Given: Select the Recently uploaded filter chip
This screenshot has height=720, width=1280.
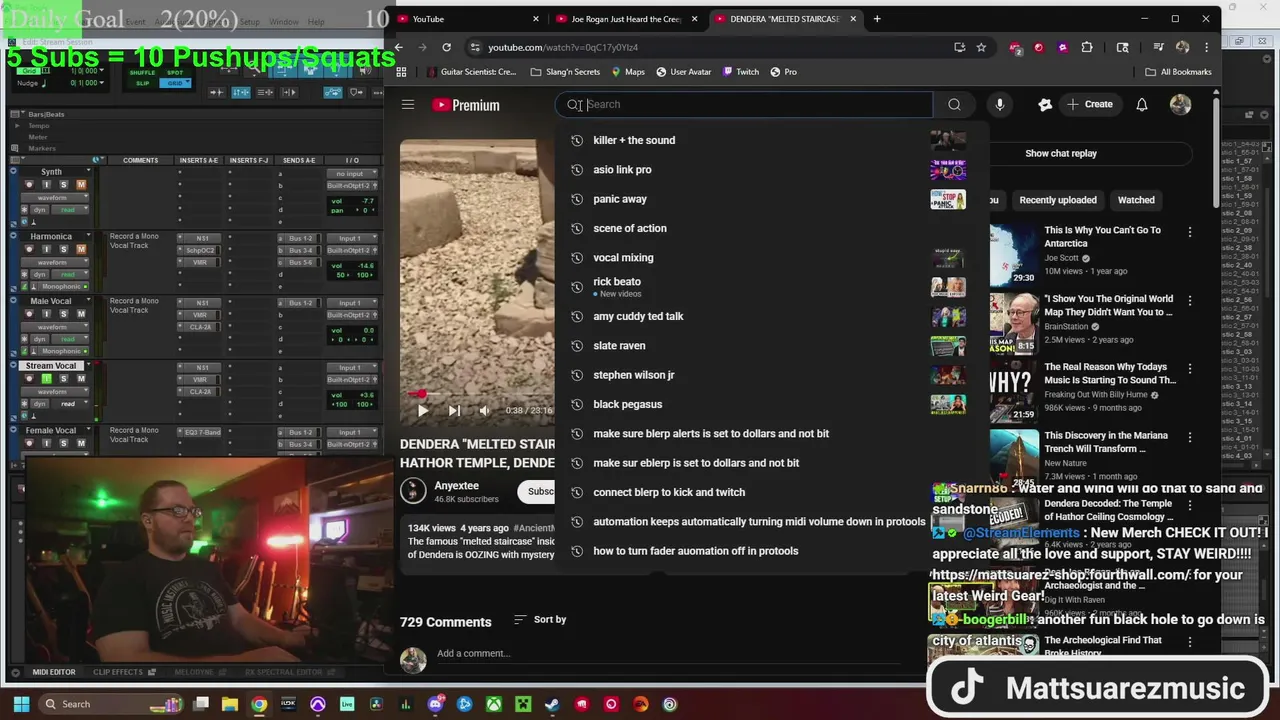Looking at the screenshot, I should 1058,200.
